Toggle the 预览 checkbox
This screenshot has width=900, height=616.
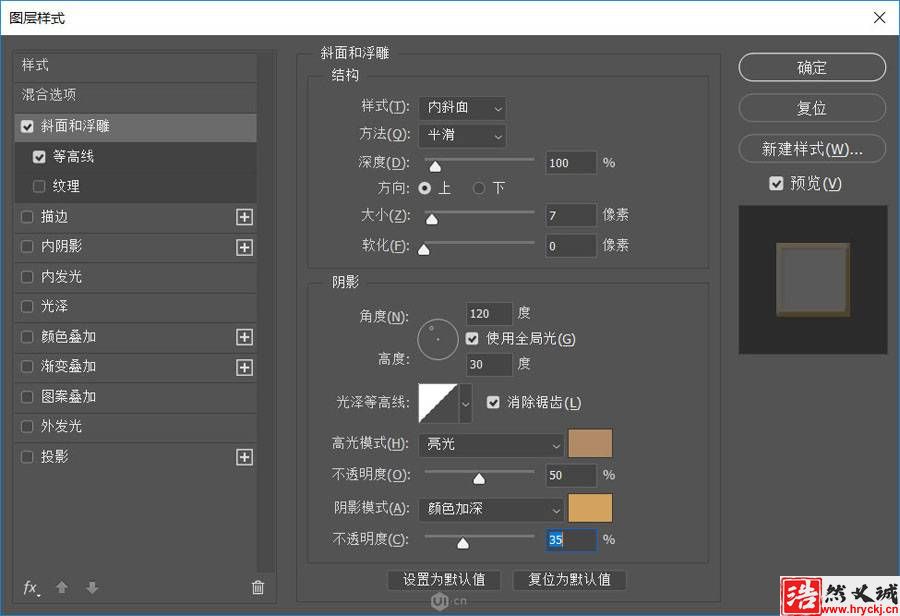[x=776, y=184]
